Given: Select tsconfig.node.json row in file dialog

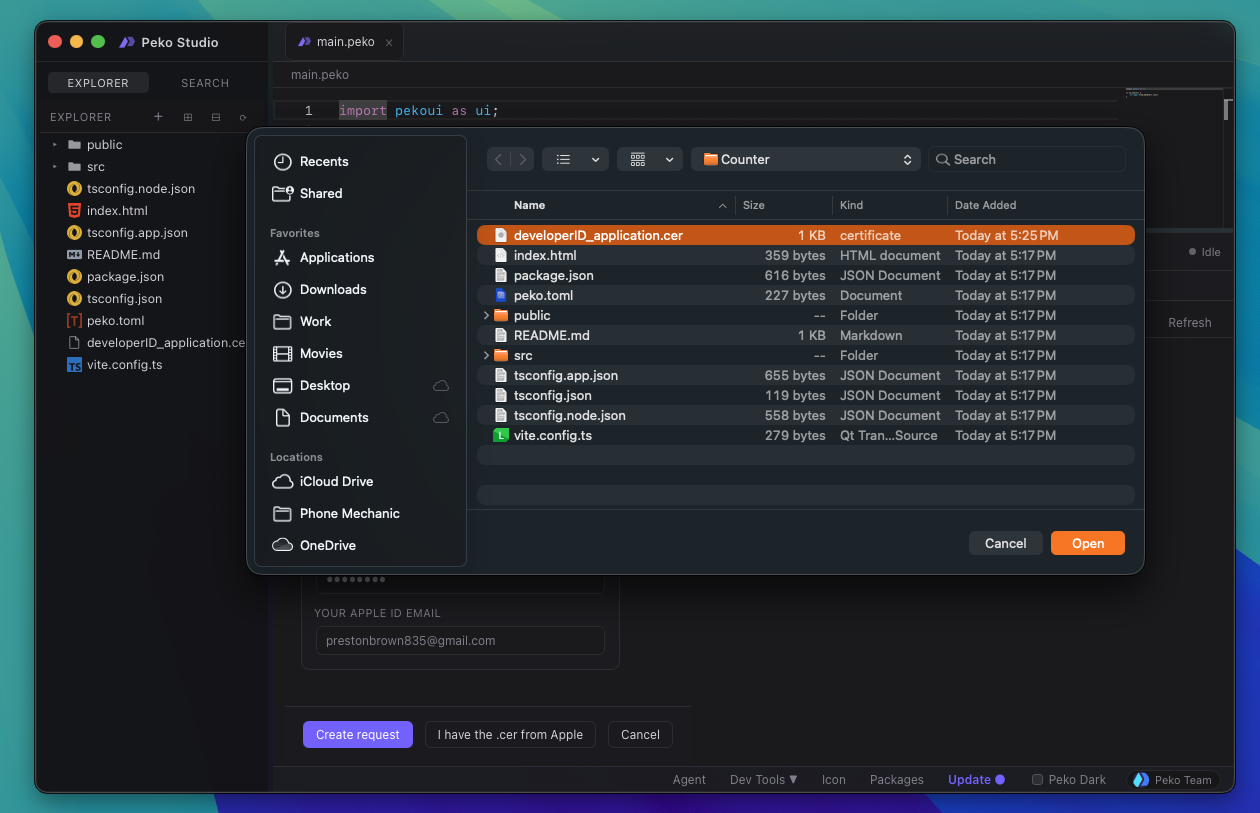Looking at the screenshot, I should click(806, 415).
